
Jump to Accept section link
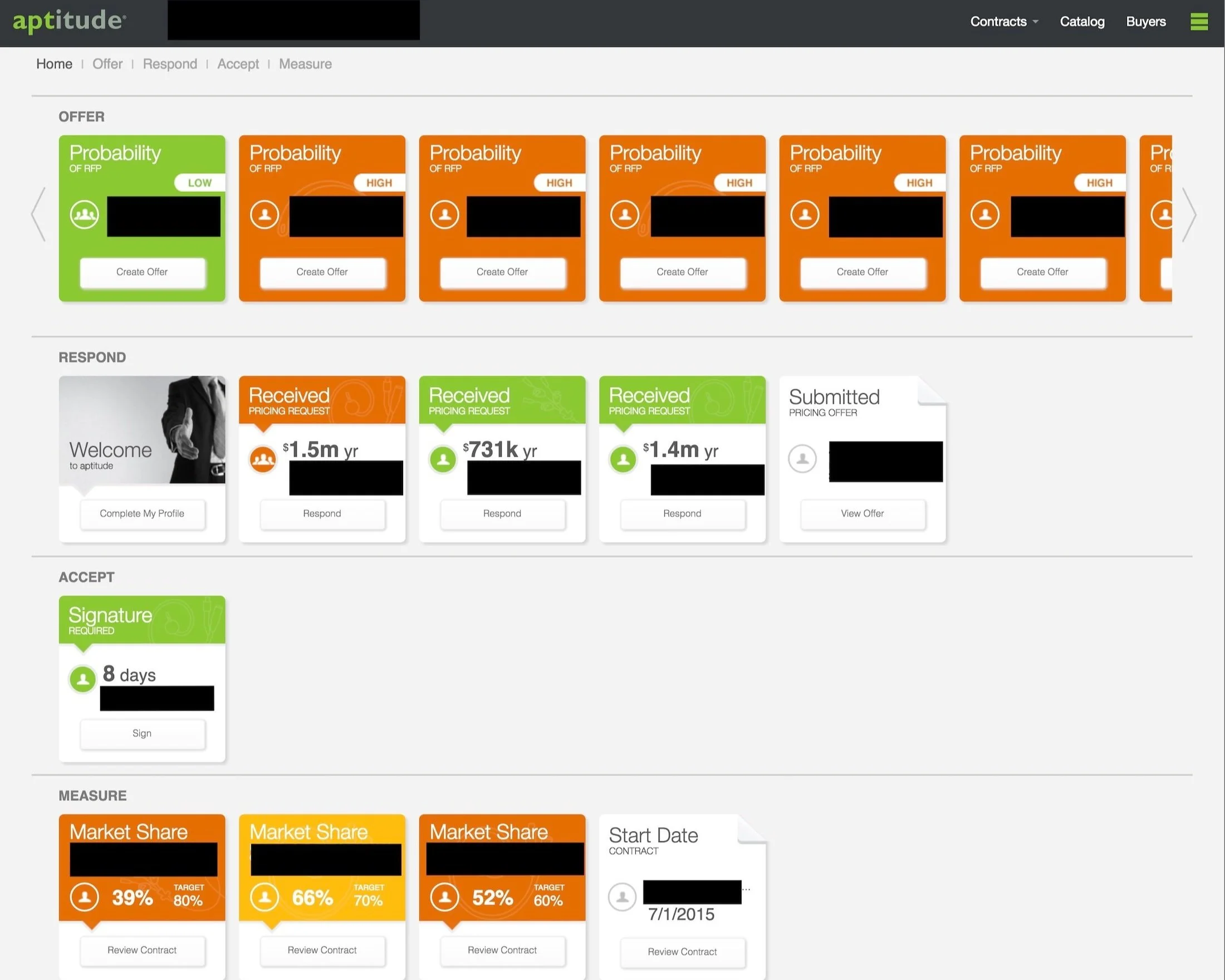click(x=238, y=64)
